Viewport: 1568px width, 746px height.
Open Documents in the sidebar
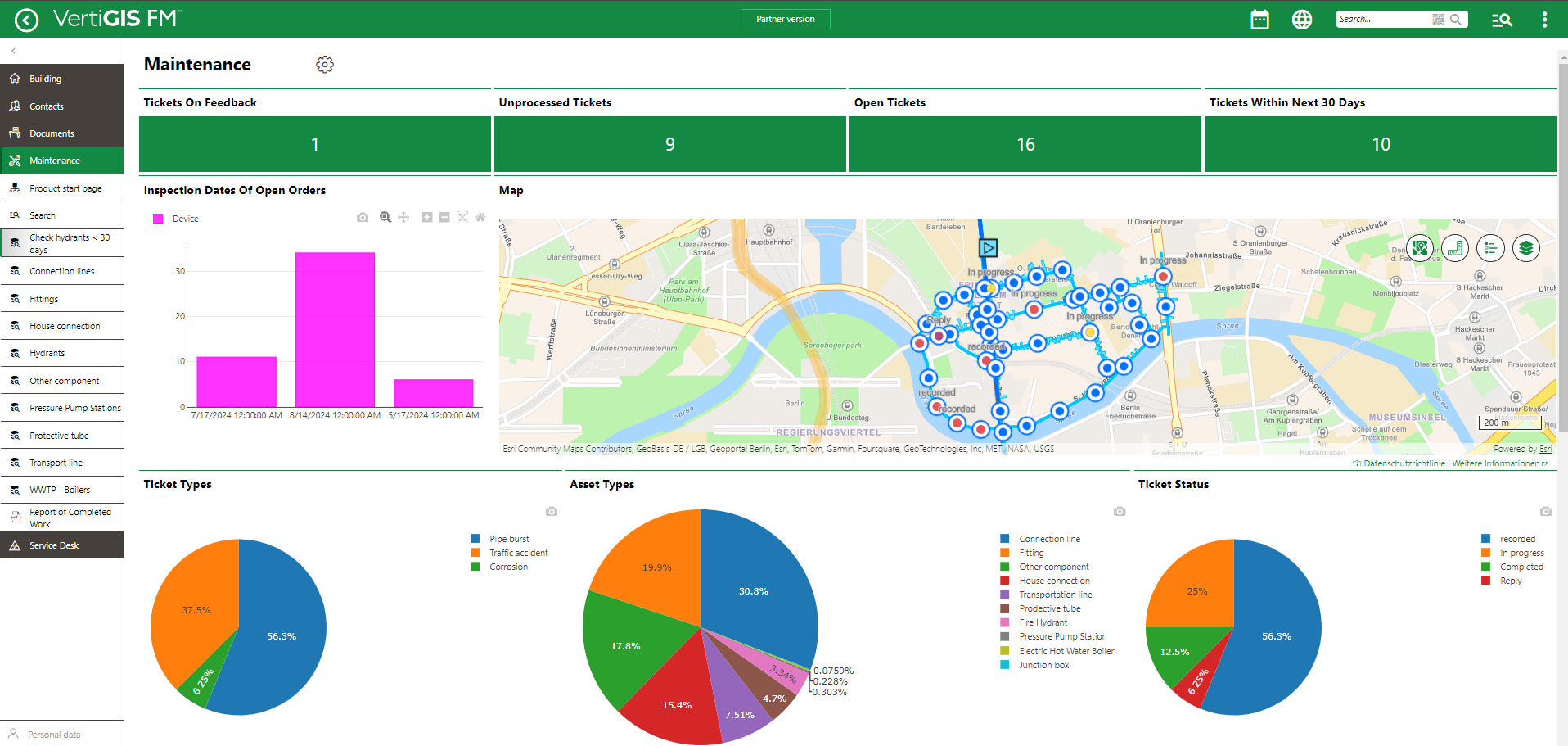[x=62, y=133]
